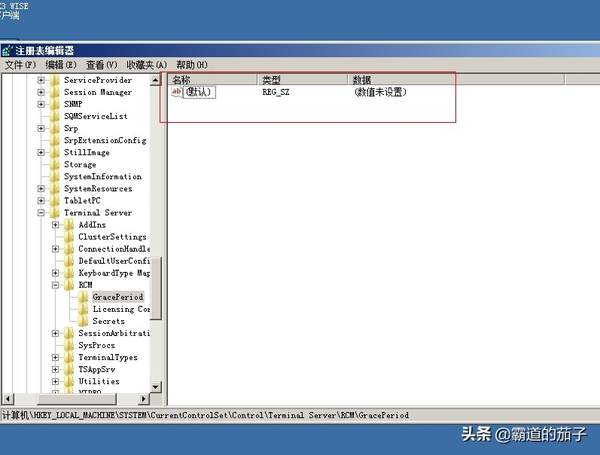Collapse the Terminal Server tree node
This screenshot has width=600, height=455.
click(x=41, y=213)
